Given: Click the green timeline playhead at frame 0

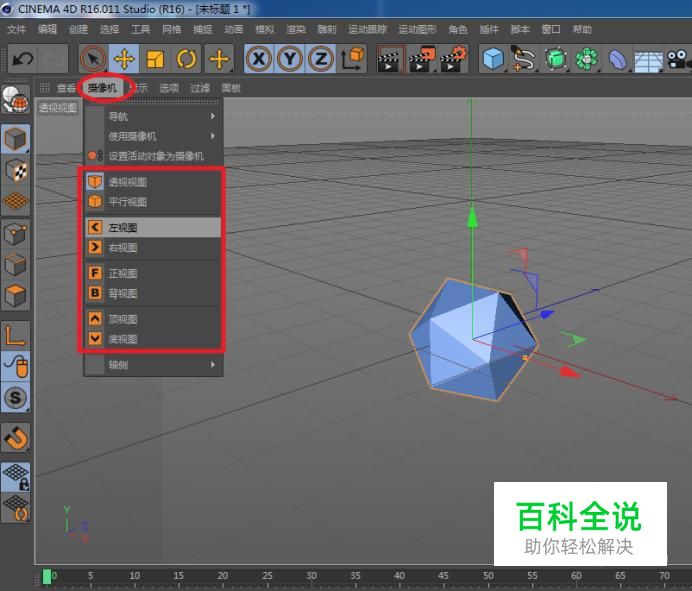Looking at the screenshot, I should click(47, 577).
